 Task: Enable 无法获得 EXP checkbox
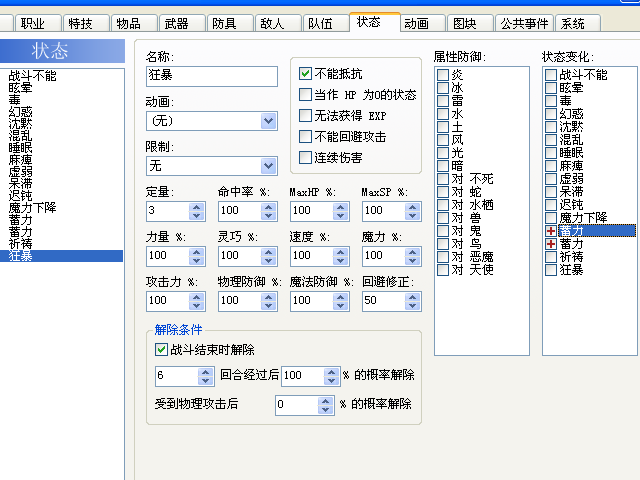tap(305, 116)
